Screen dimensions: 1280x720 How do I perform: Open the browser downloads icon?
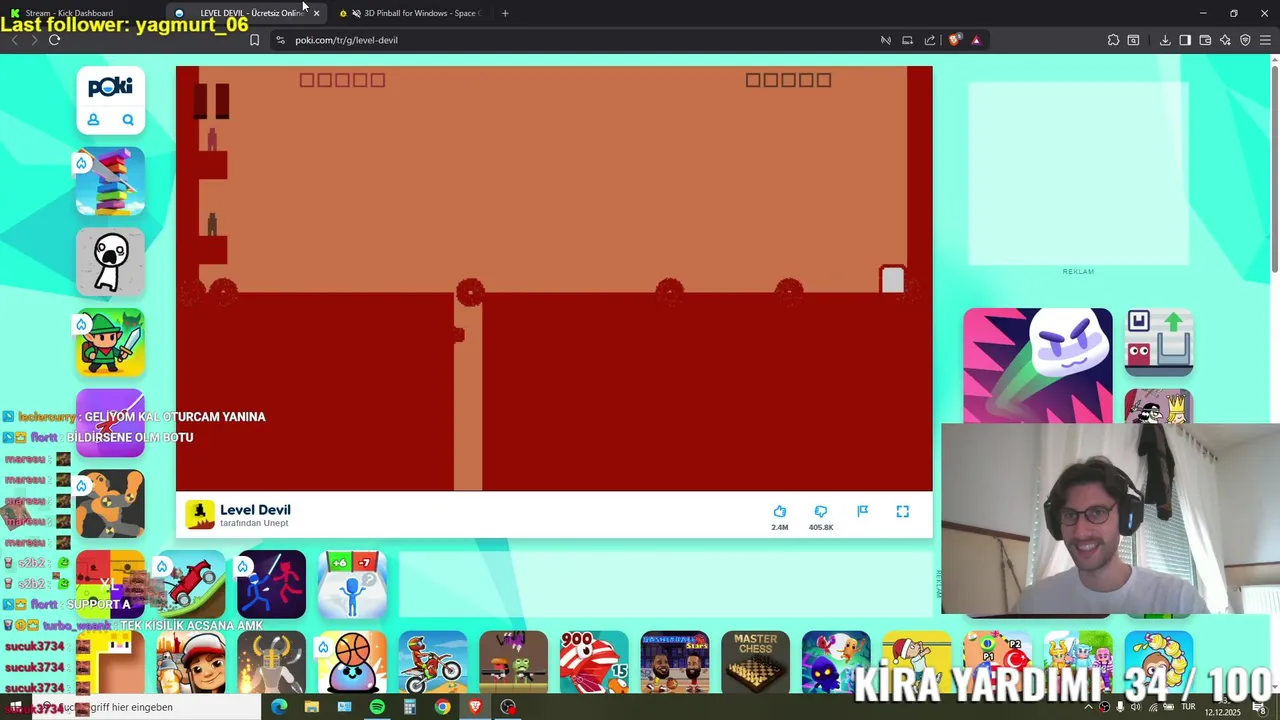pos(1165,40)
